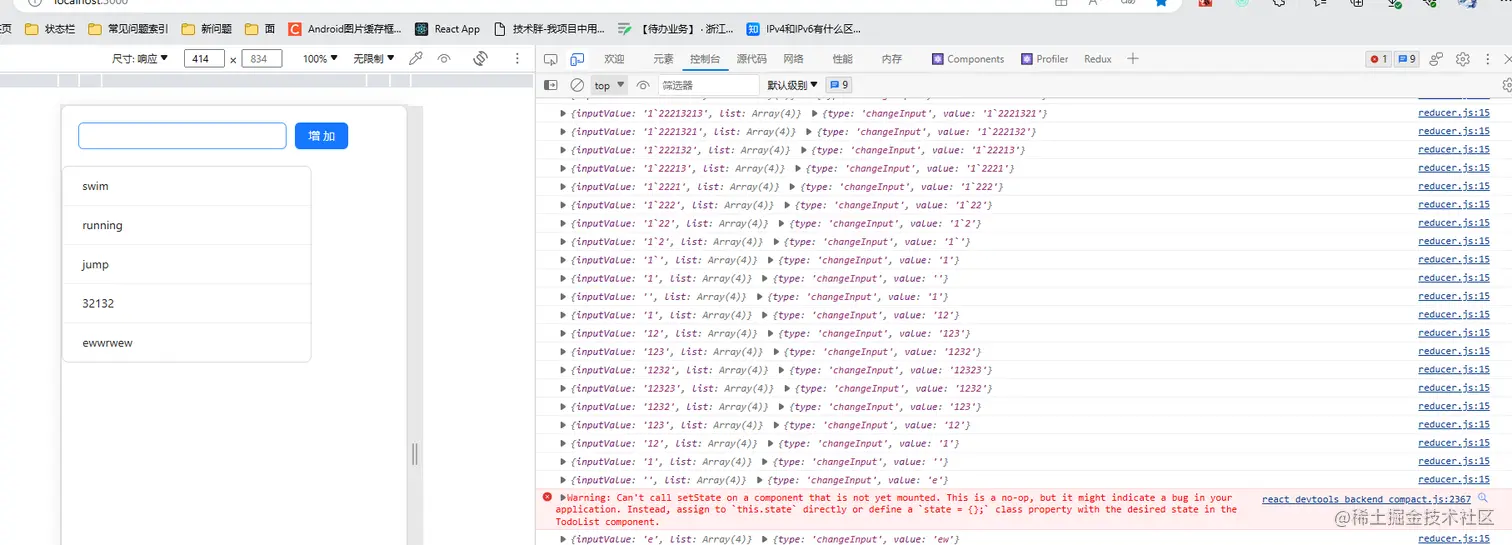Open the Redux tab

click(1098, 59)
